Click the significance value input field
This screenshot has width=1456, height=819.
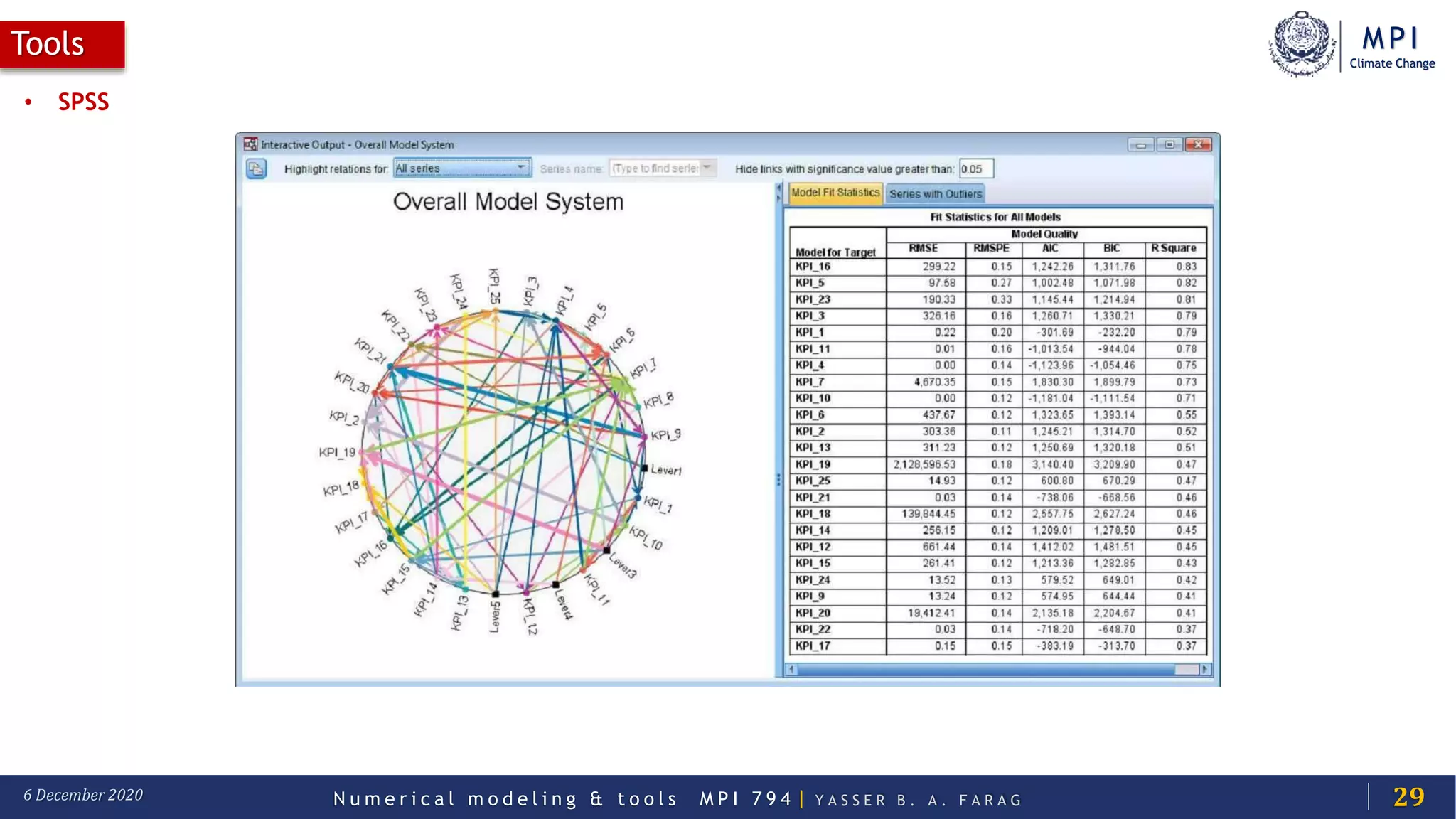click(975, 168)
